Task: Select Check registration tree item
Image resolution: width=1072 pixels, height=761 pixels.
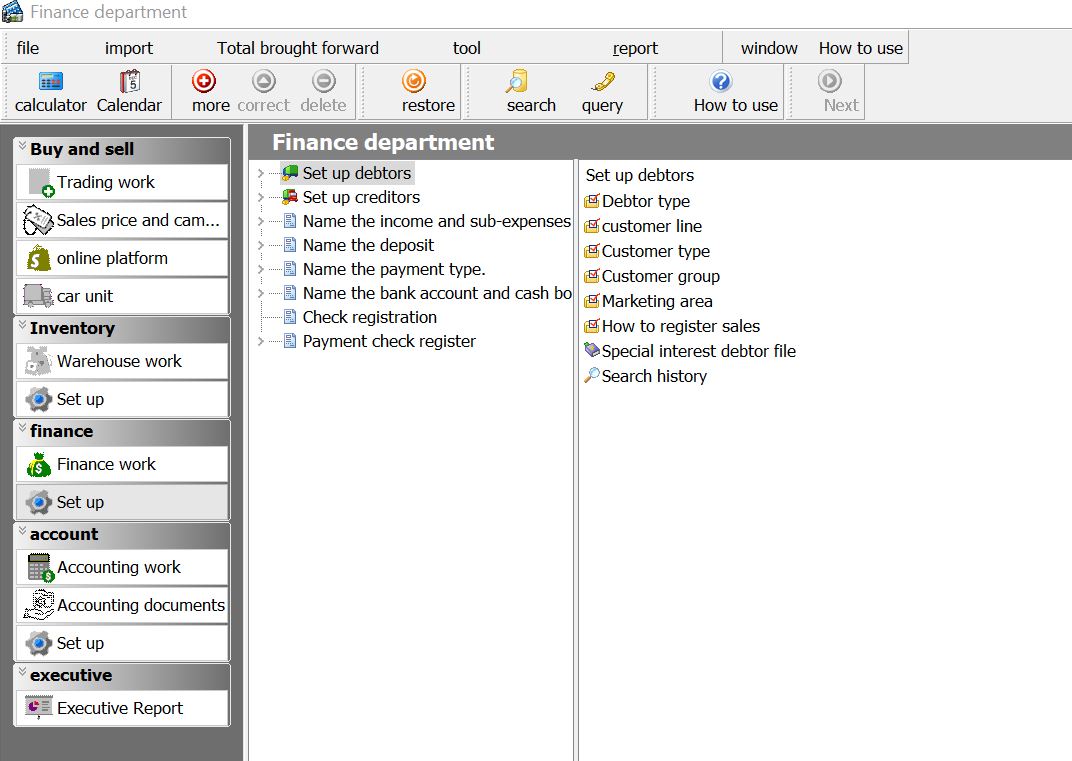Action: (369, 317)
